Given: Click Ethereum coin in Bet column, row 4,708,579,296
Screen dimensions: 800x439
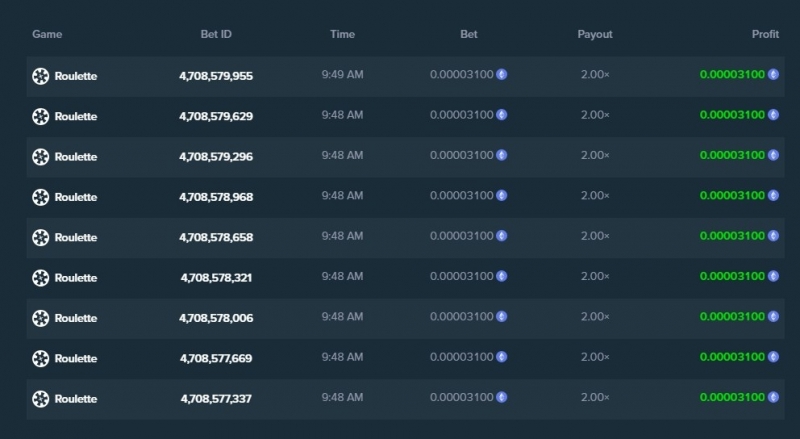Looking at the screenshot, I should 502,155.
